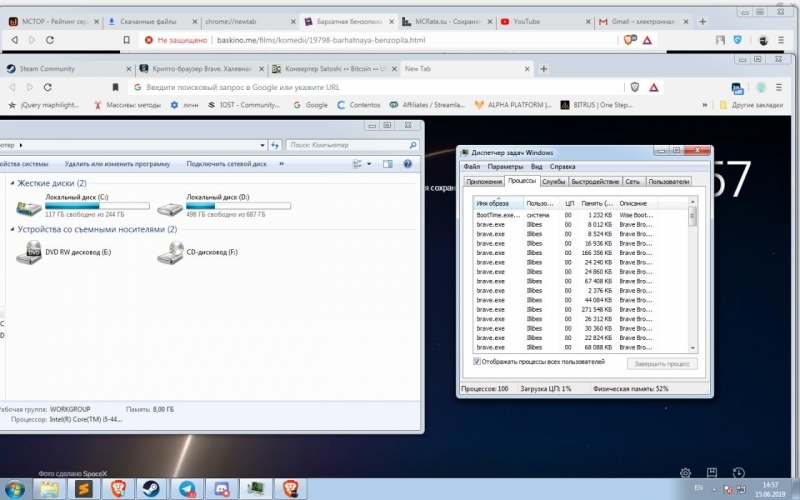Screen dimensions: 800x500
Task: Select CD drive (F:)
Action: tap(197, 252)
